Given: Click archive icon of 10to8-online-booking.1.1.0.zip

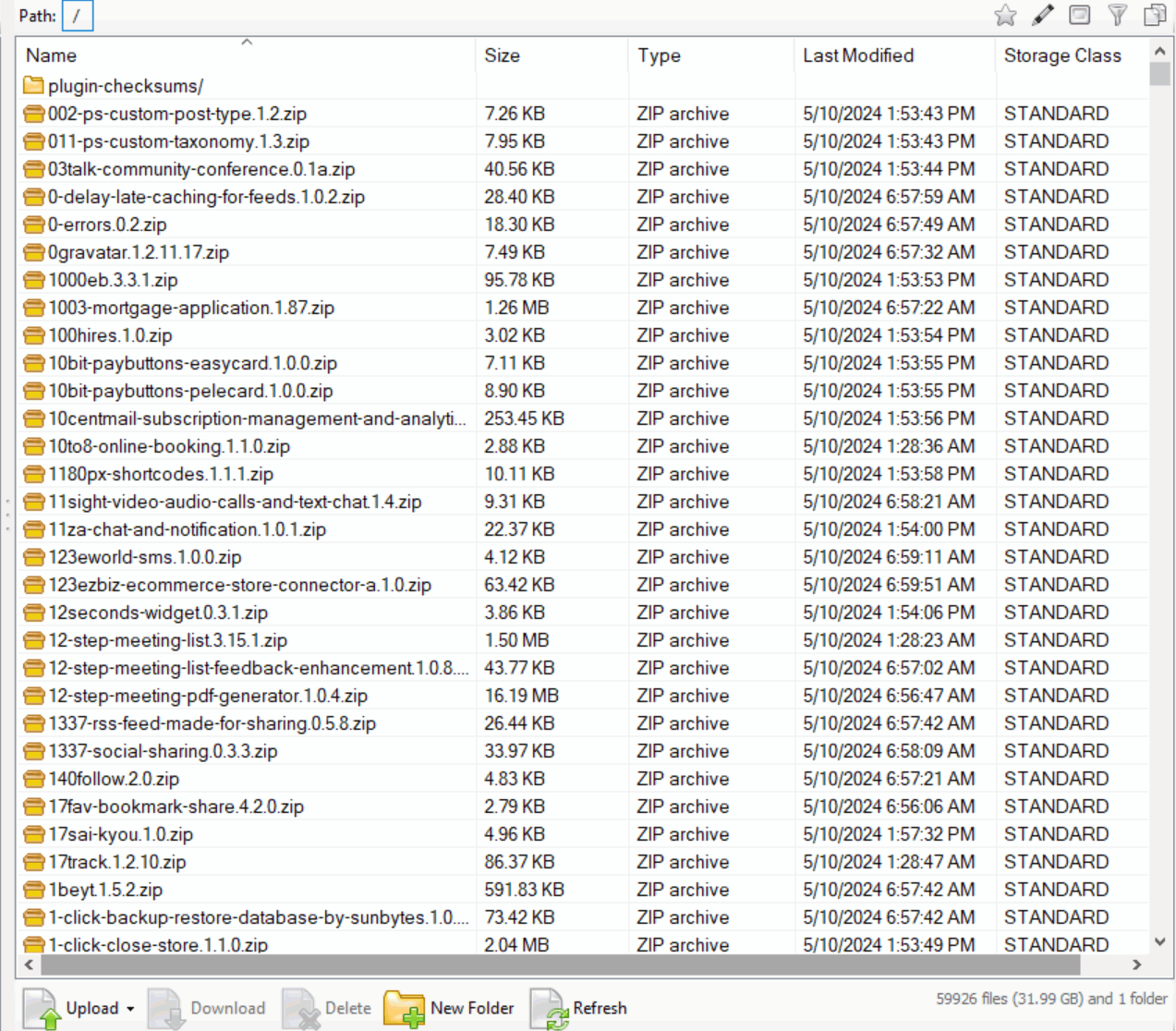Looking at the screenshot, I should (x=34, y=446).
